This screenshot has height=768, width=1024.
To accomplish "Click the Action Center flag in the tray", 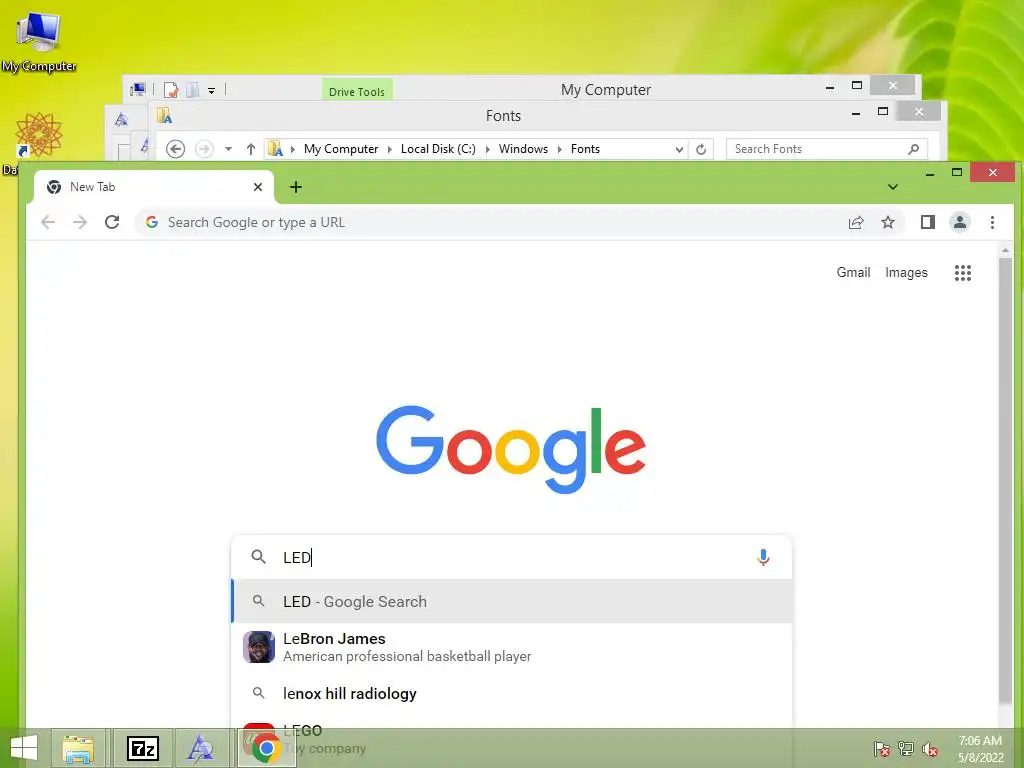I will tap(882, 748).
